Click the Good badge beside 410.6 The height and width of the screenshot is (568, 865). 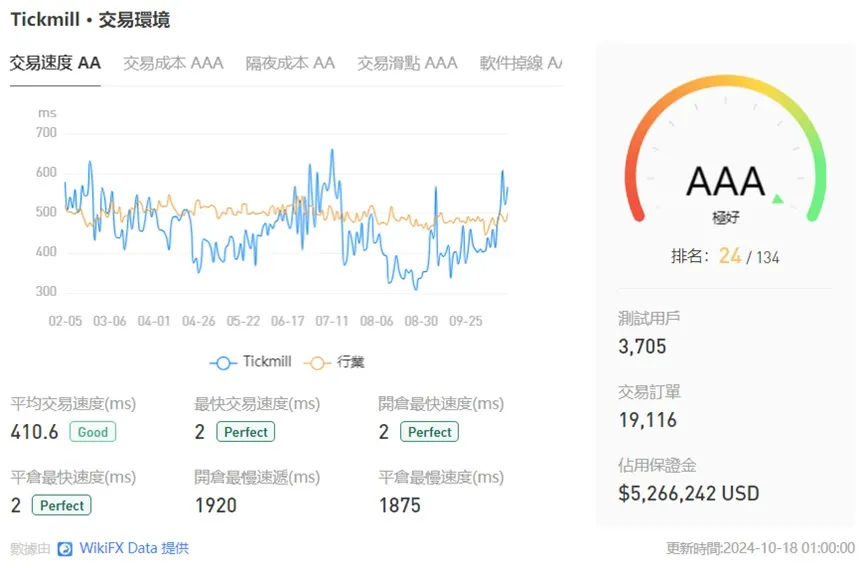click(93, 432)
